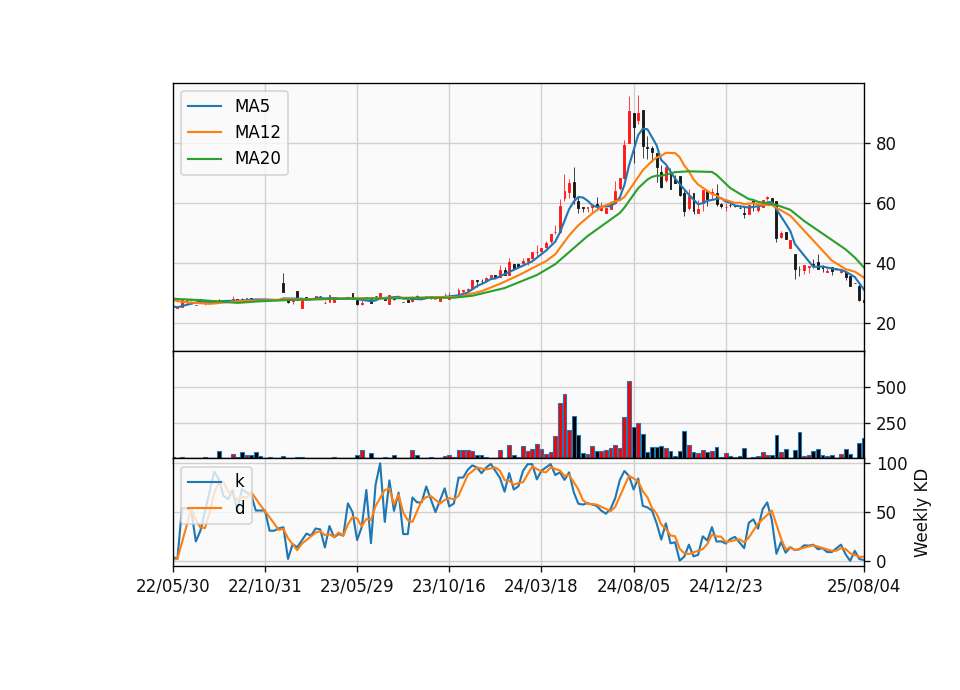Image resolution: width=960 pixels, height=690 pixels.
Task: Click the 25/08/04 date tick label
Action: pos(864,586)
